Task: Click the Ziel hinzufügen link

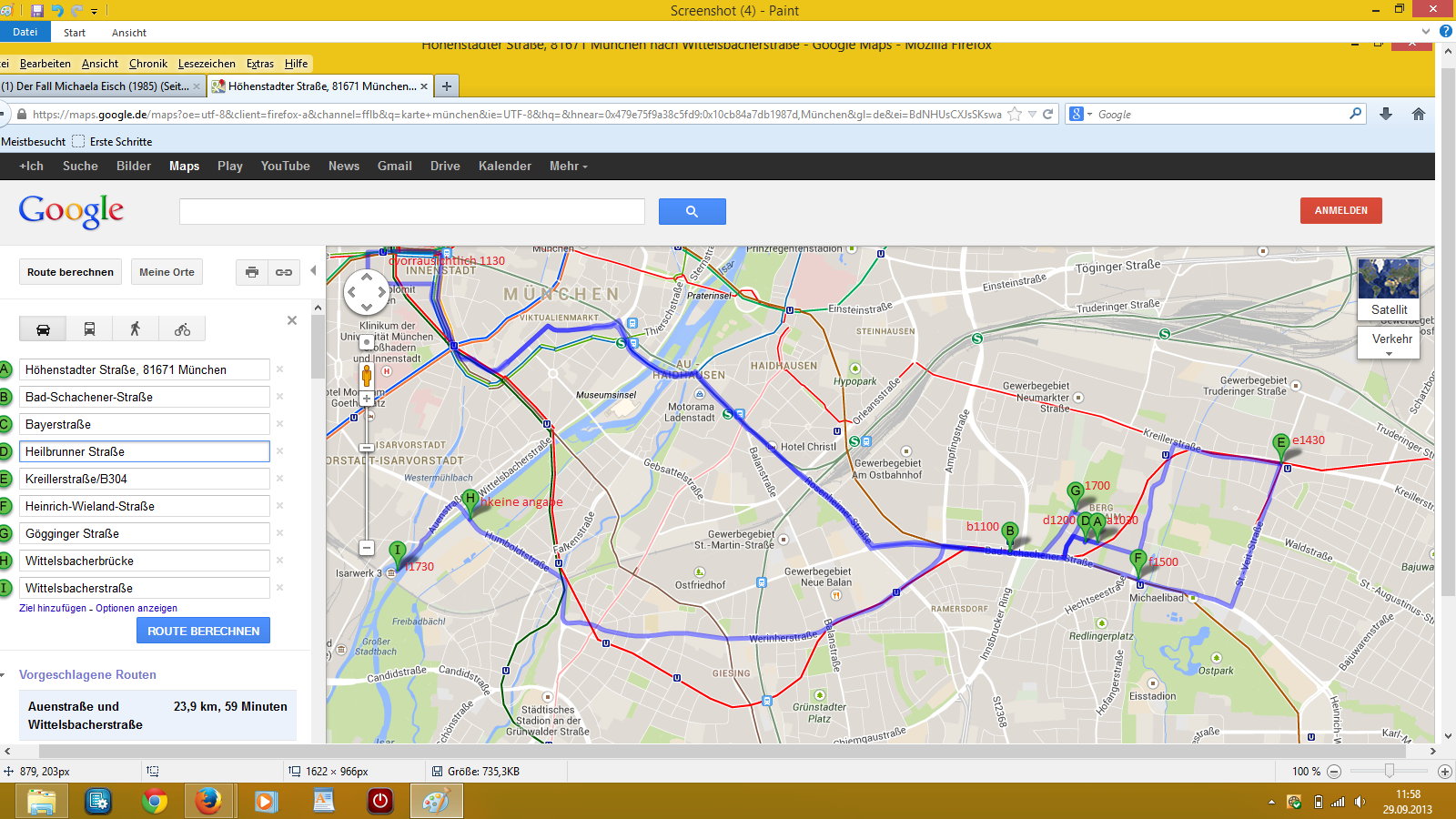Action: [53, 608]
